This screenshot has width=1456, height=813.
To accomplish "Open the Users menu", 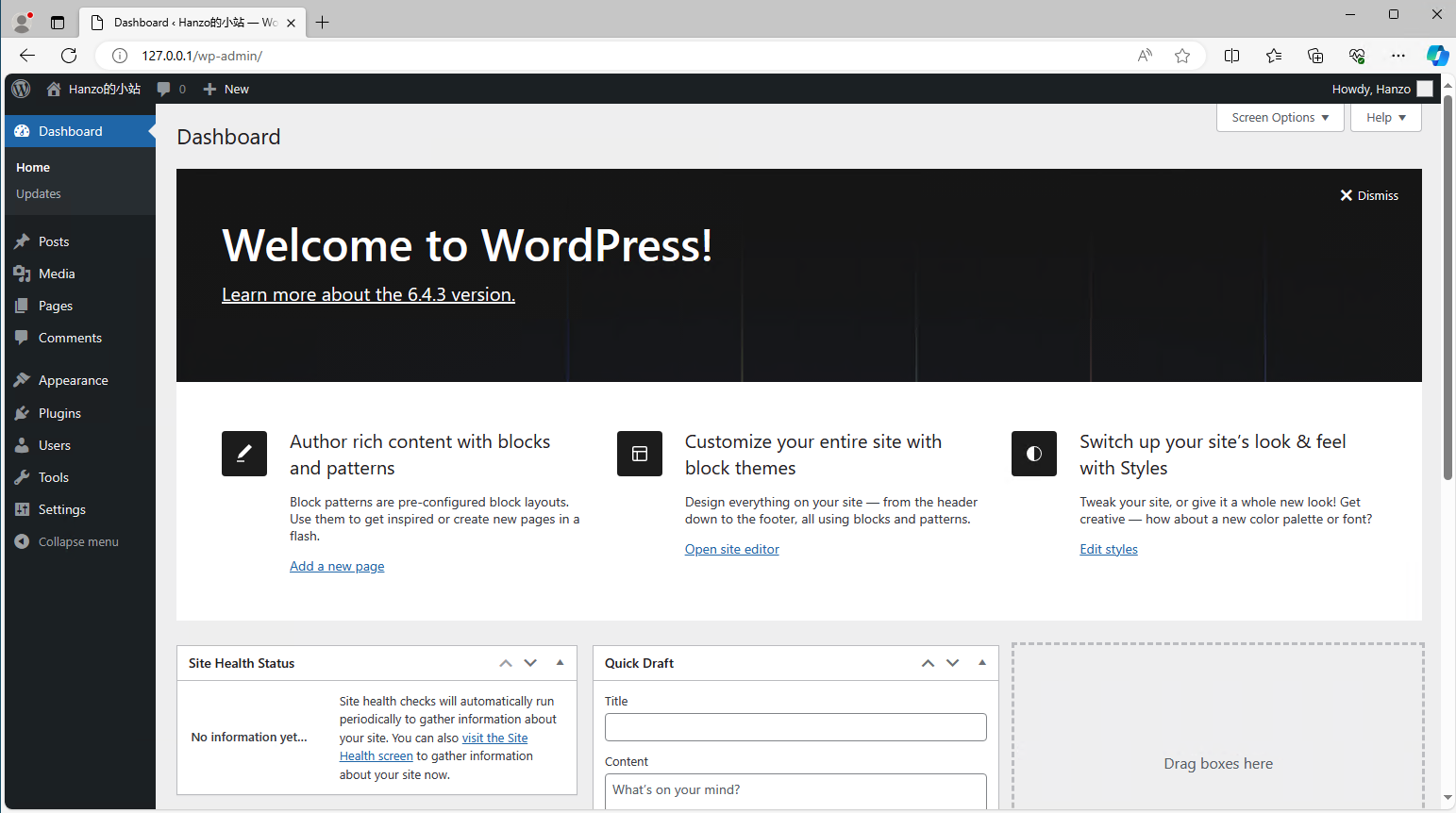I will tap(79, 445).
